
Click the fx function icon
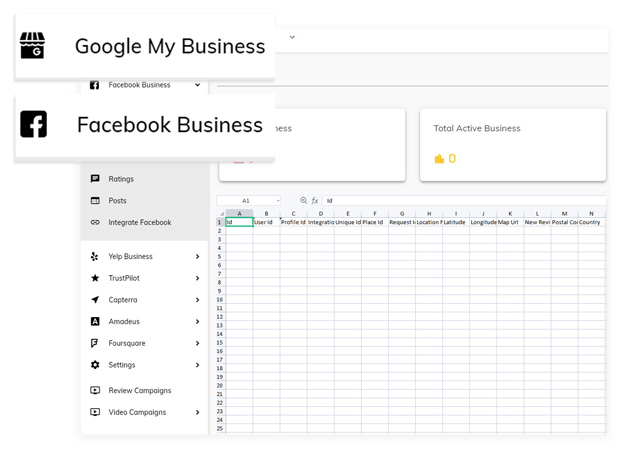tap(315, 201)
